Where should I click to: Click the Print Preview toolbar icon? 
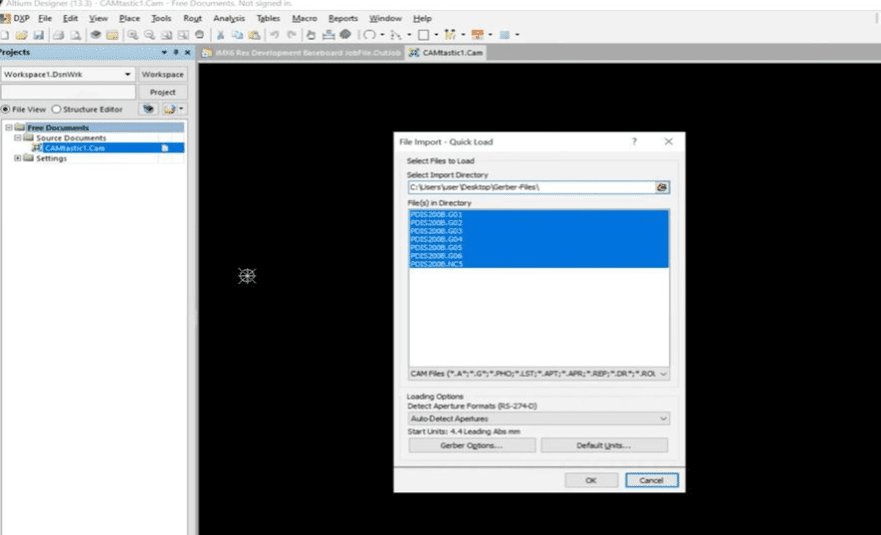point(75,35)
